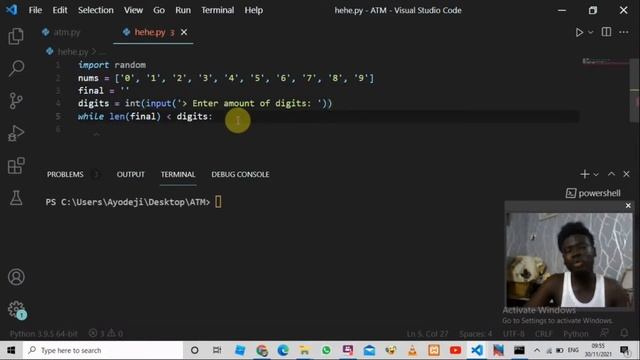Open the feedback icon in status bar
This screenshot has width=640, height=360.
click(604, 333)
